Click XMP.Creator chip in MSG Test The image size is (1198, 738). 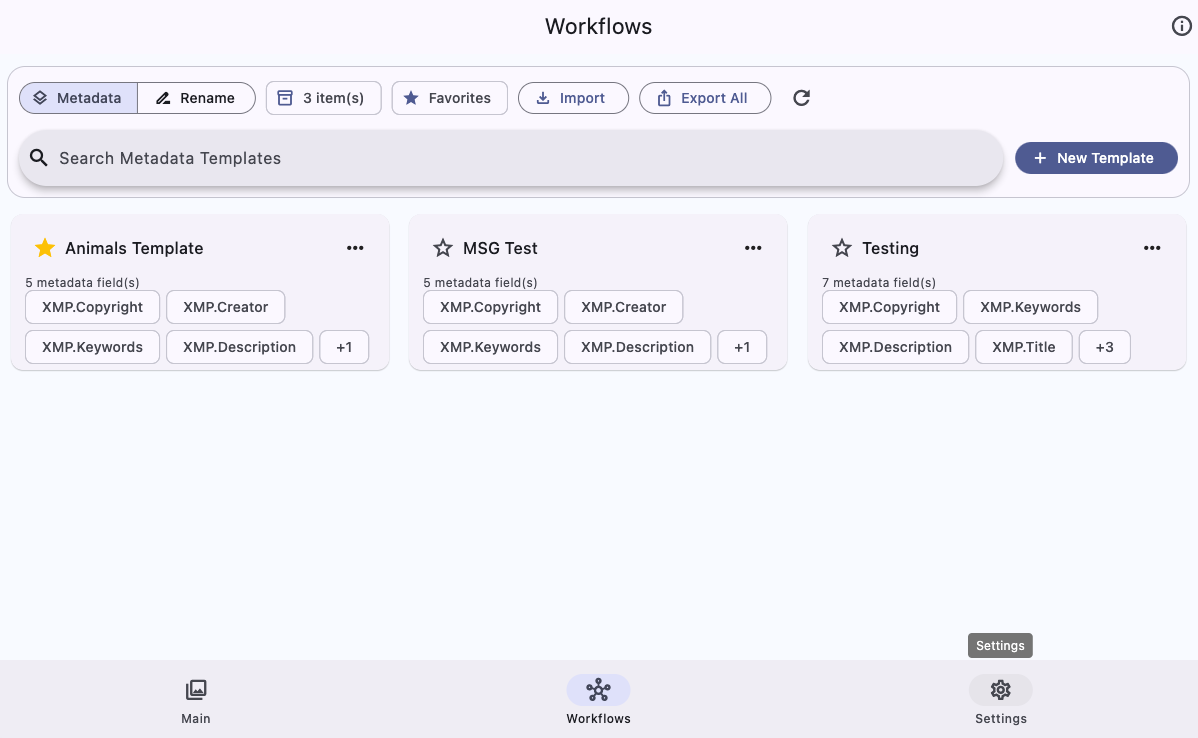click(x=623, y=307)
